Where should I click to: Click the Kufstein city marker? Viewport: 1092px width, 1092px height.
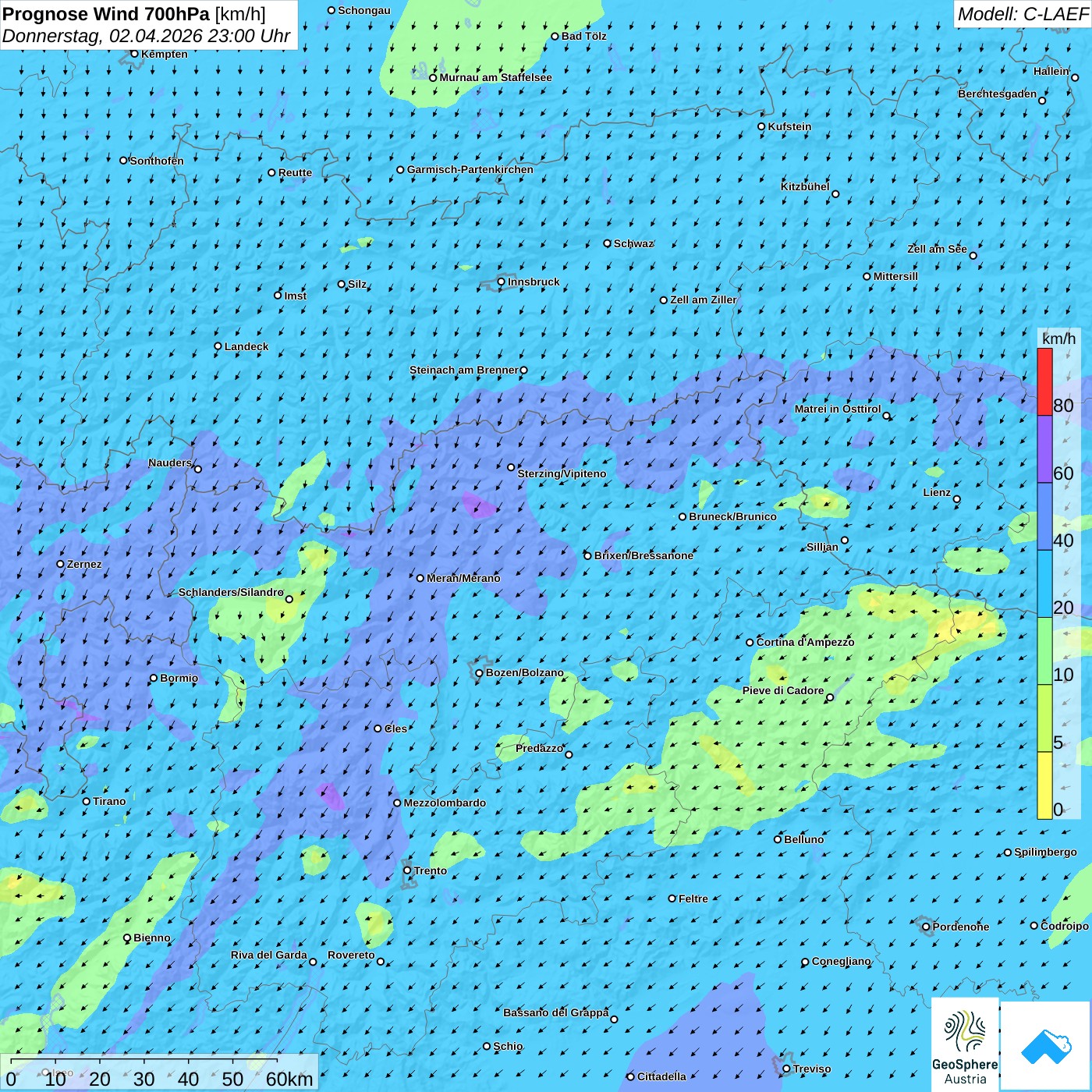(762, 126)
